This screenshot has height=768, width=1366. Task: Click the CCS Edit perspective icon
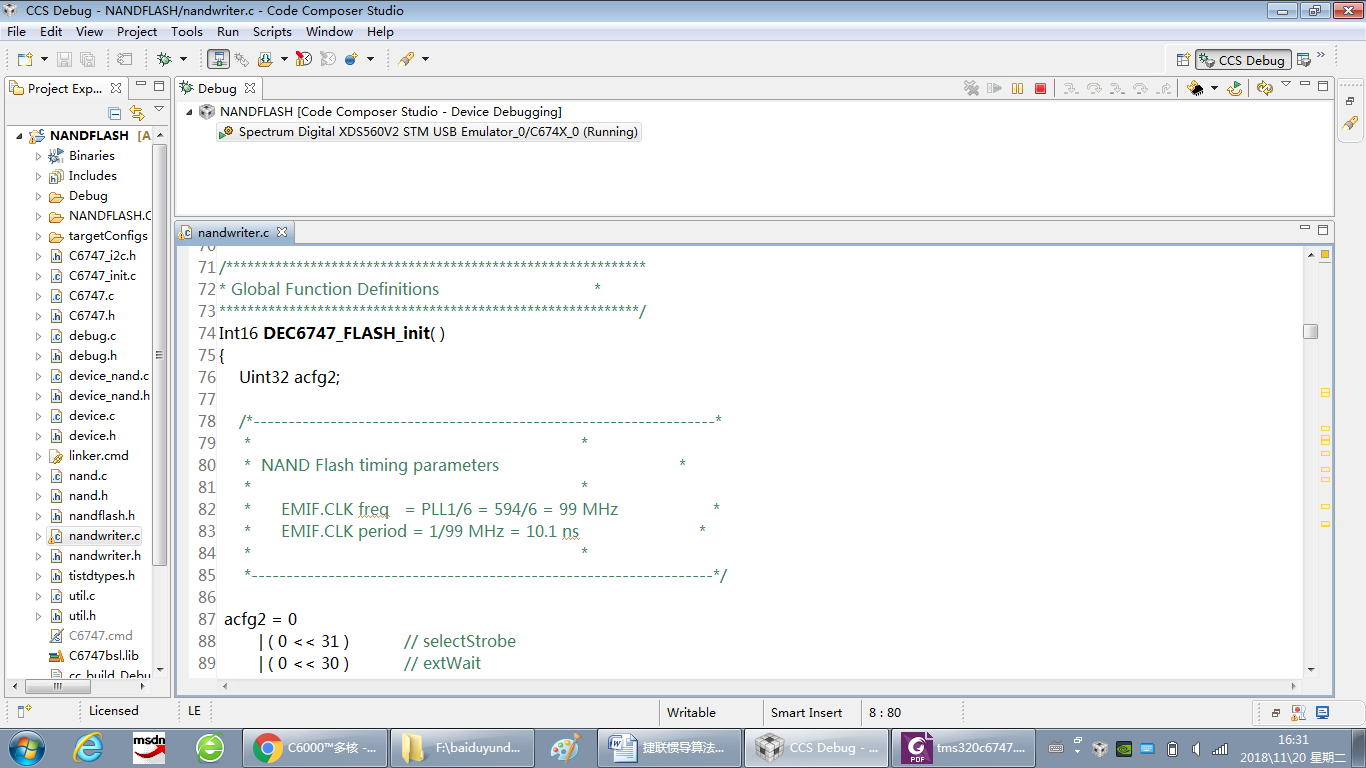tap(1303, 60)
